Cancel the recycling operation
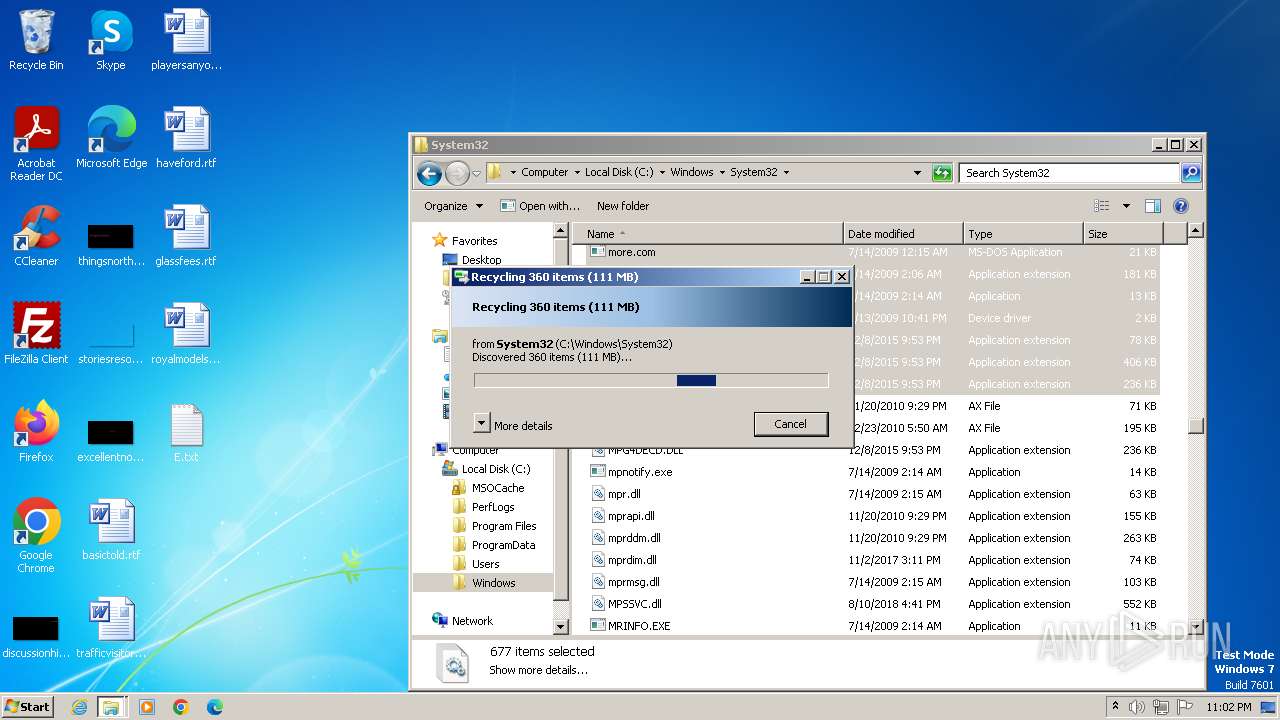 pyautogui.click(x=790, y=424)
